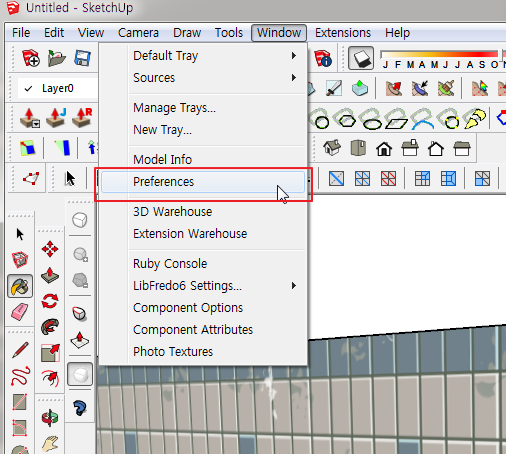Select the Line pencil tool
Viewport: 506px width, 454px height.
coord(20,350)
